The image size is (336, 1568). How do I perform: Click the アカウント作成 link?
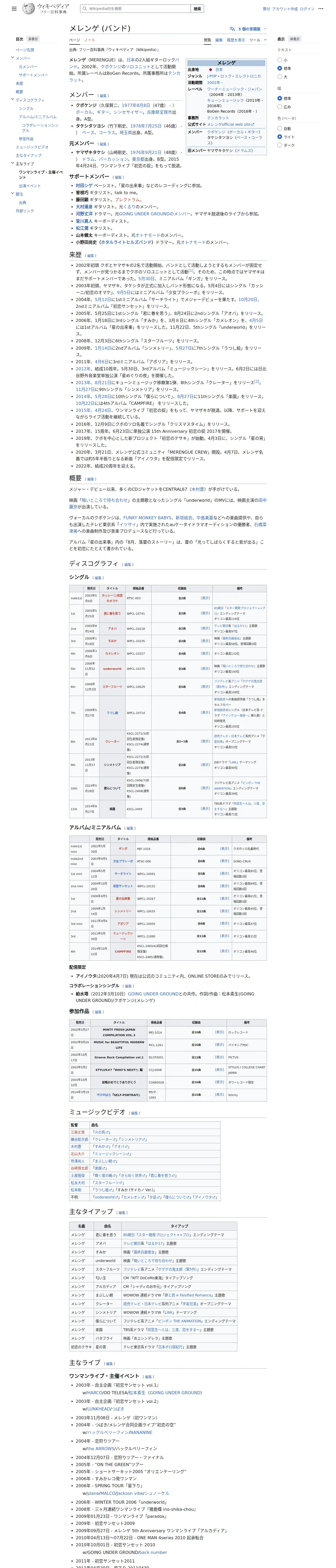[284, 9]
